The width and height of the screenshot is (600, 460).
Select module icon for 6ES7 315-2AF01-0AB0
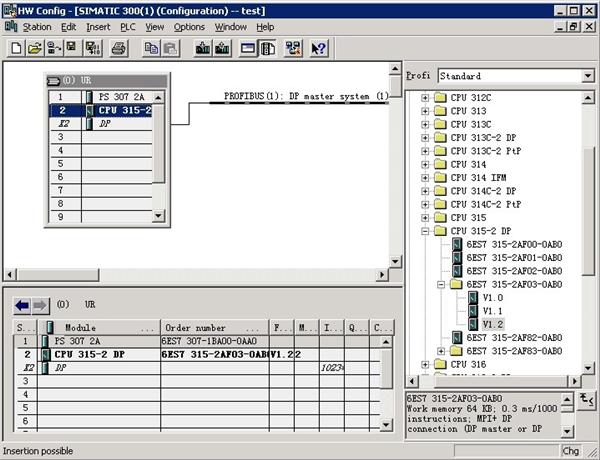(457, 258)
